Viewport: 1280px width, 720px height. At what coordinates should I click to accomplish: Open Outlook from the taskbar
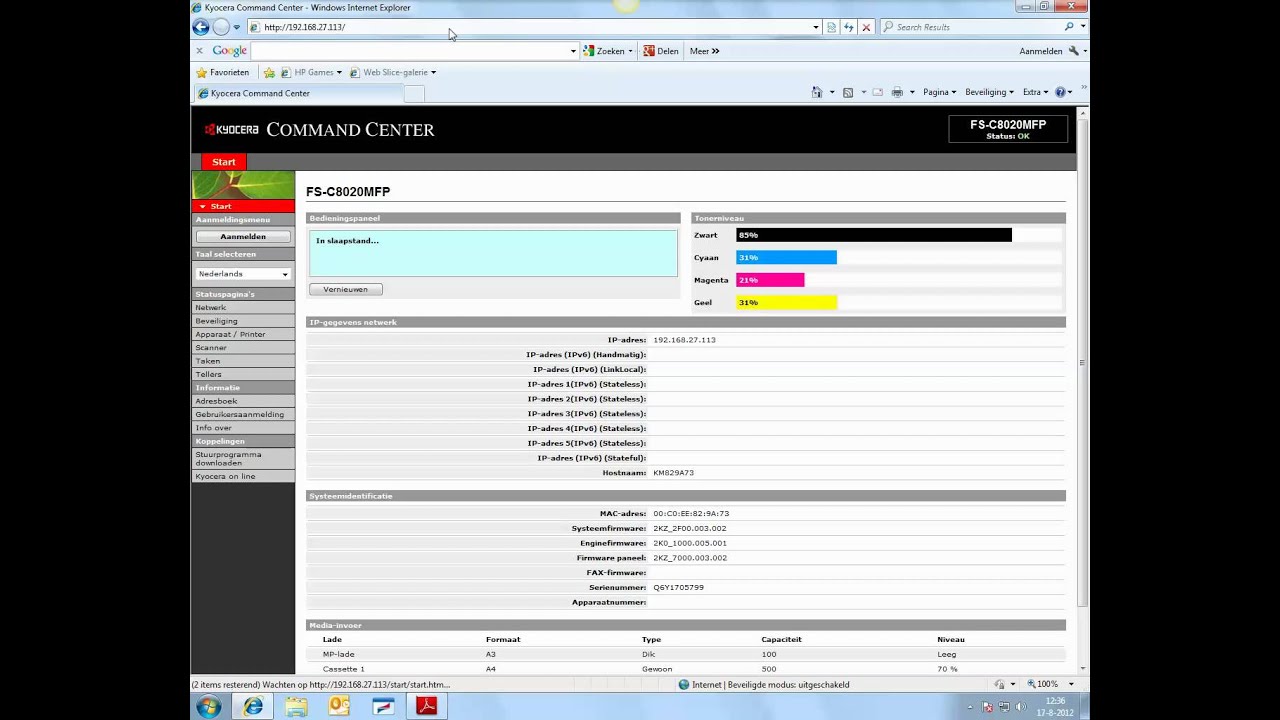click(x=340, y=706)
